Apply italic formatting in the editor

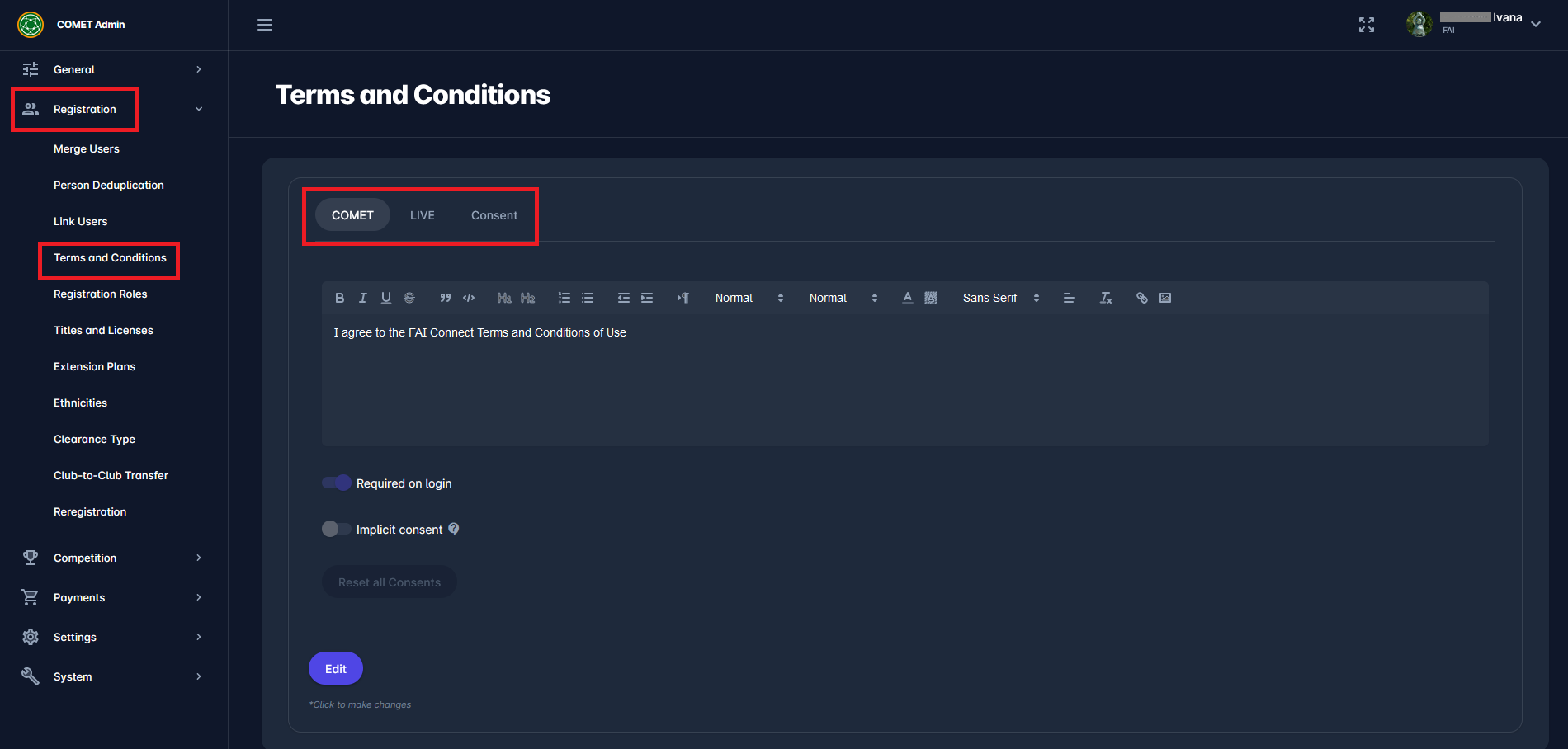tap(362, 298)
